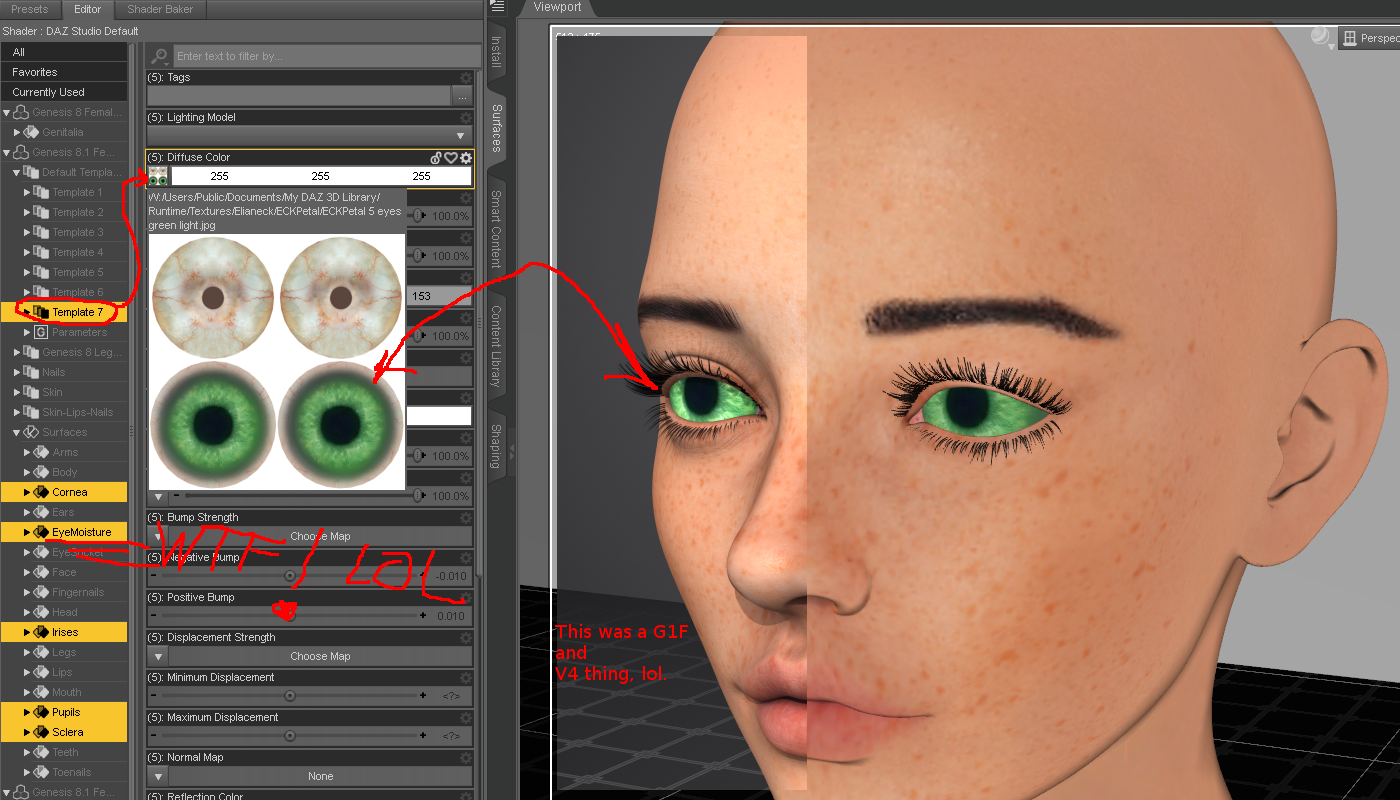Click the Nails selection set icon
Image resolution: width=1400 pixels, height=800 pixels.
pyautogui.click(x=30, y=372)
